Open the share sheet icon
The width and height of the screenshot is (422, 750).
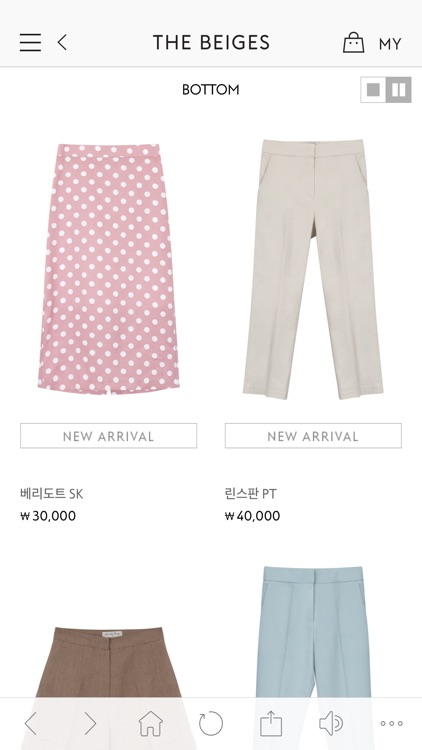click(271, 723)
